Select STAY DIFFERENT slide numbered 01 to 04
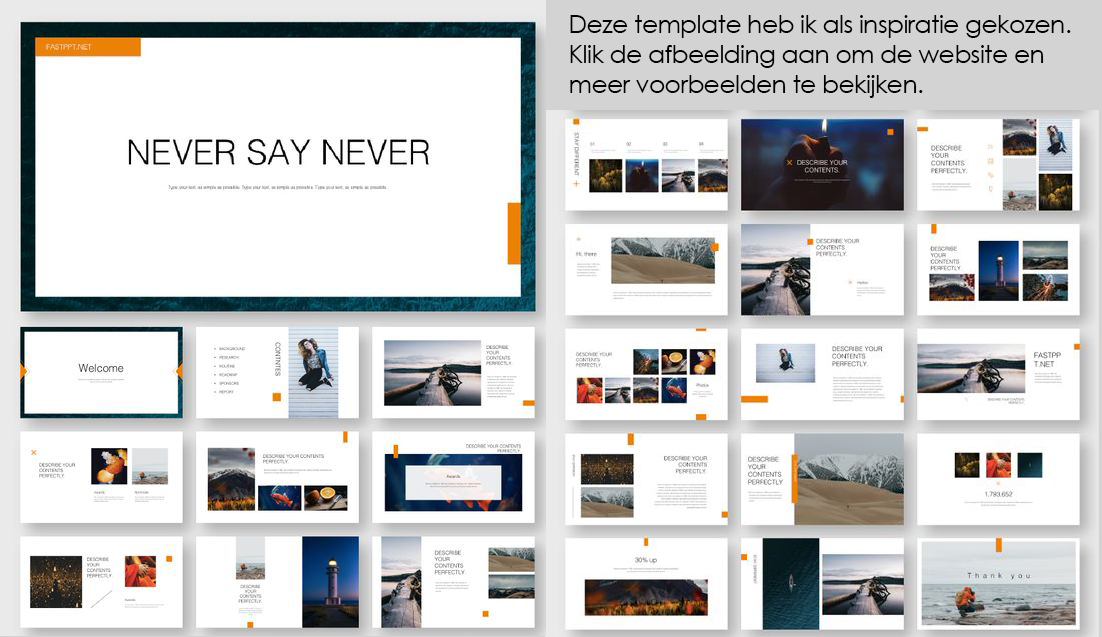 coord(647,165)
